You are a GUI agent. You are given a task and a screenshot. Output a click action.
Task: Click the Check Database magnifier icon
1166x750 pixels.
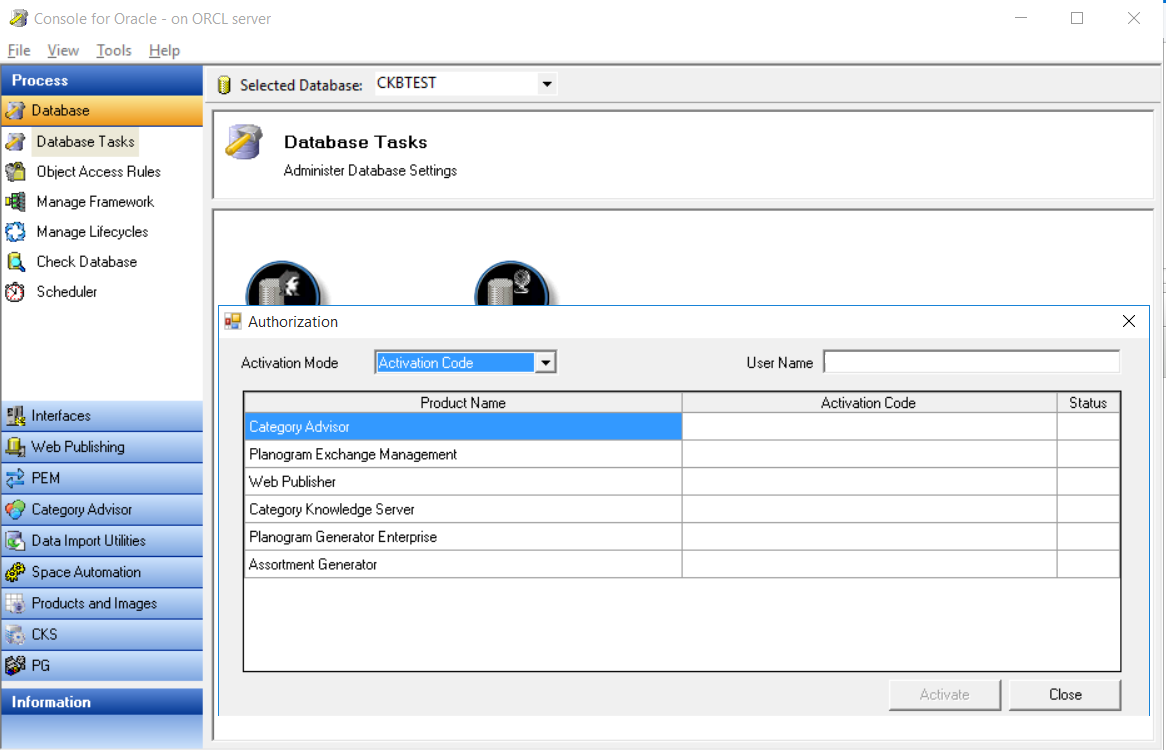tap(15, 262)
